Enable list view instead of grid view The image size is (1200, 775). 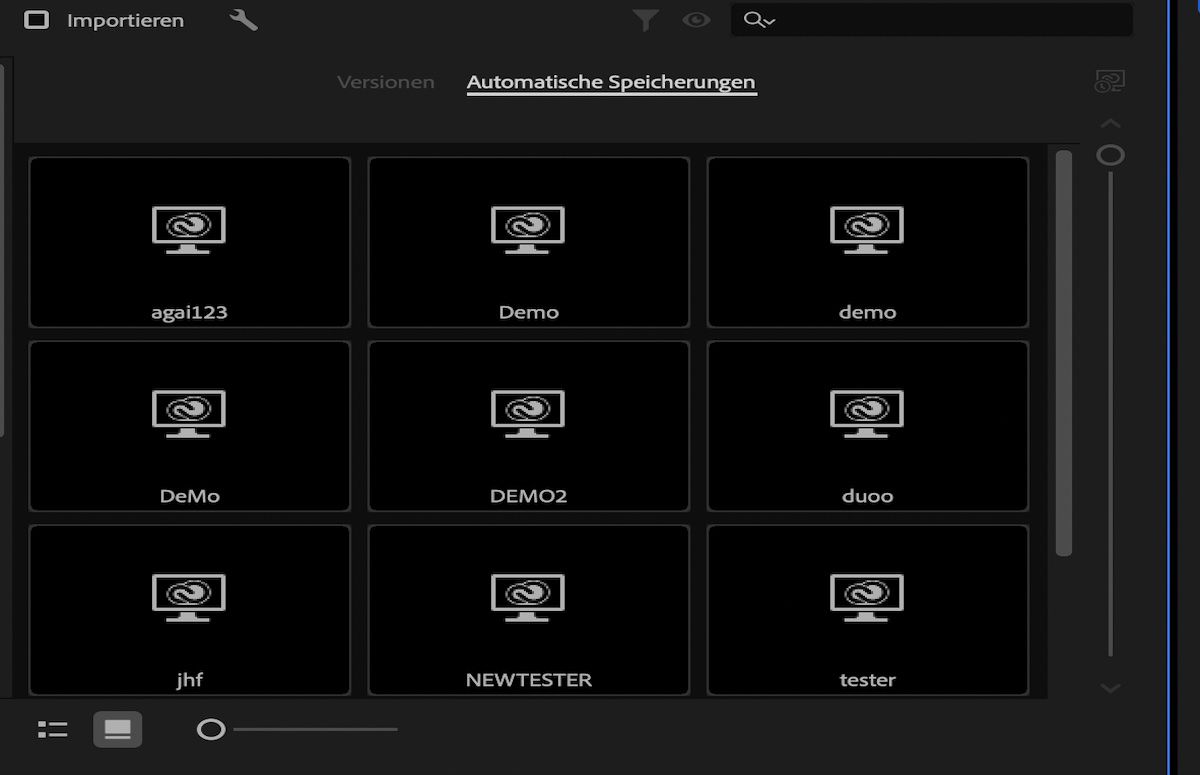[52, 729]
